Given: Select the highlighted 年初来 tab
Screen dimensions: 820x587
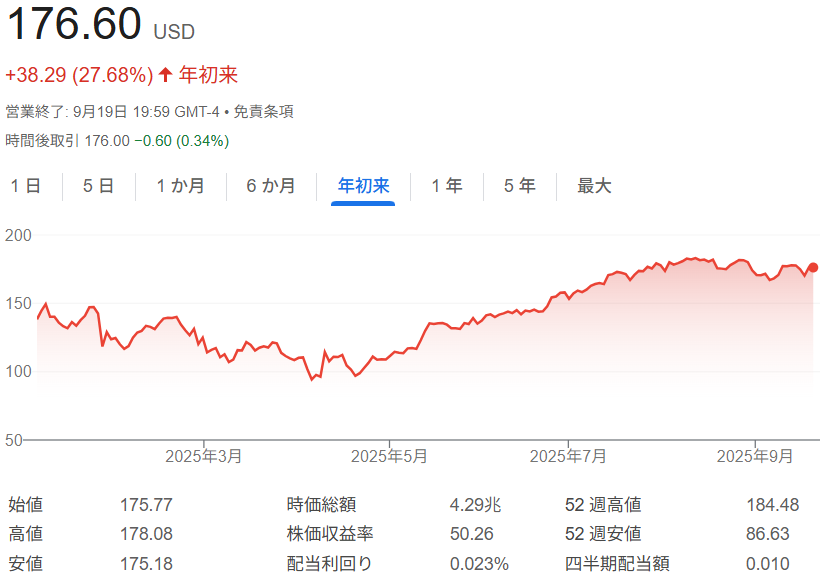Looking at the screenshot, I should pyautogui.click(x=363, y=186).
